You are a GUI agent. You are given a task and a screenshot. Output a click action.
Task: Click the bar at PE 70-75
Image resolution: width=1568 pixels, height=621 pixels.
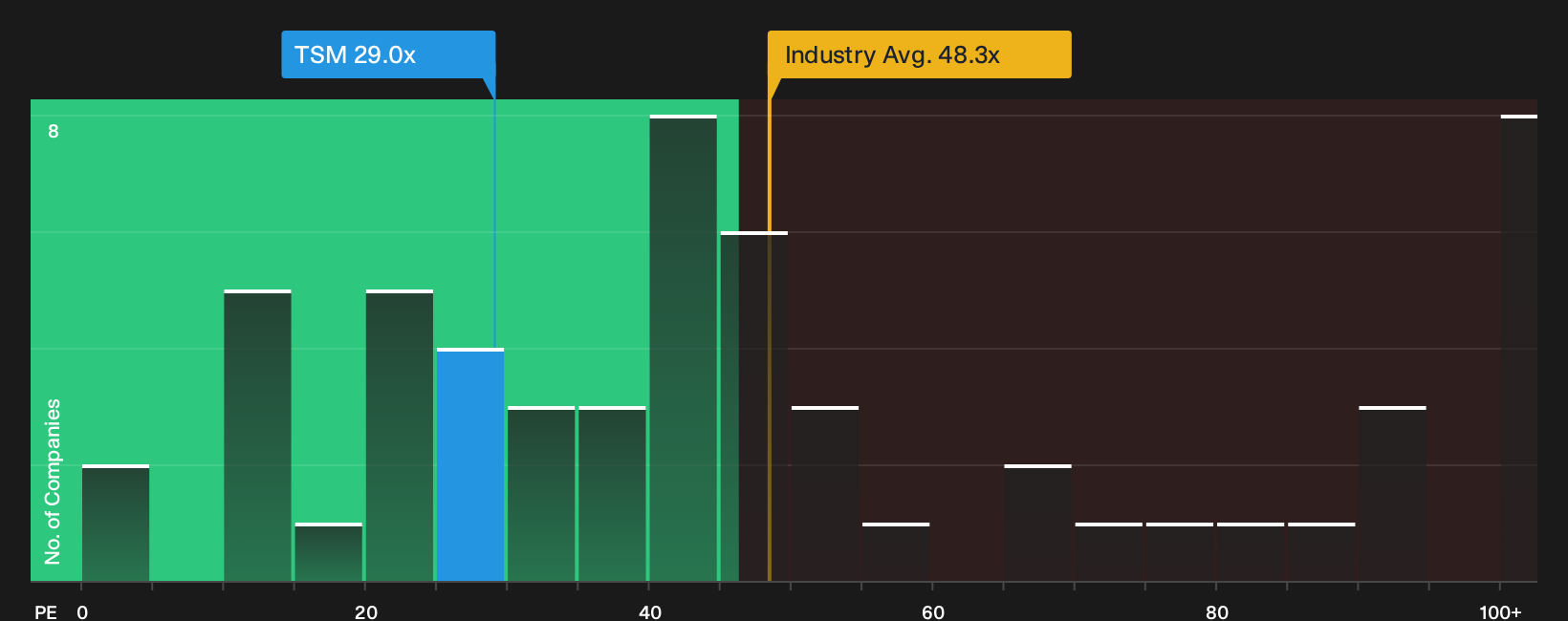tap(1109, 552)
